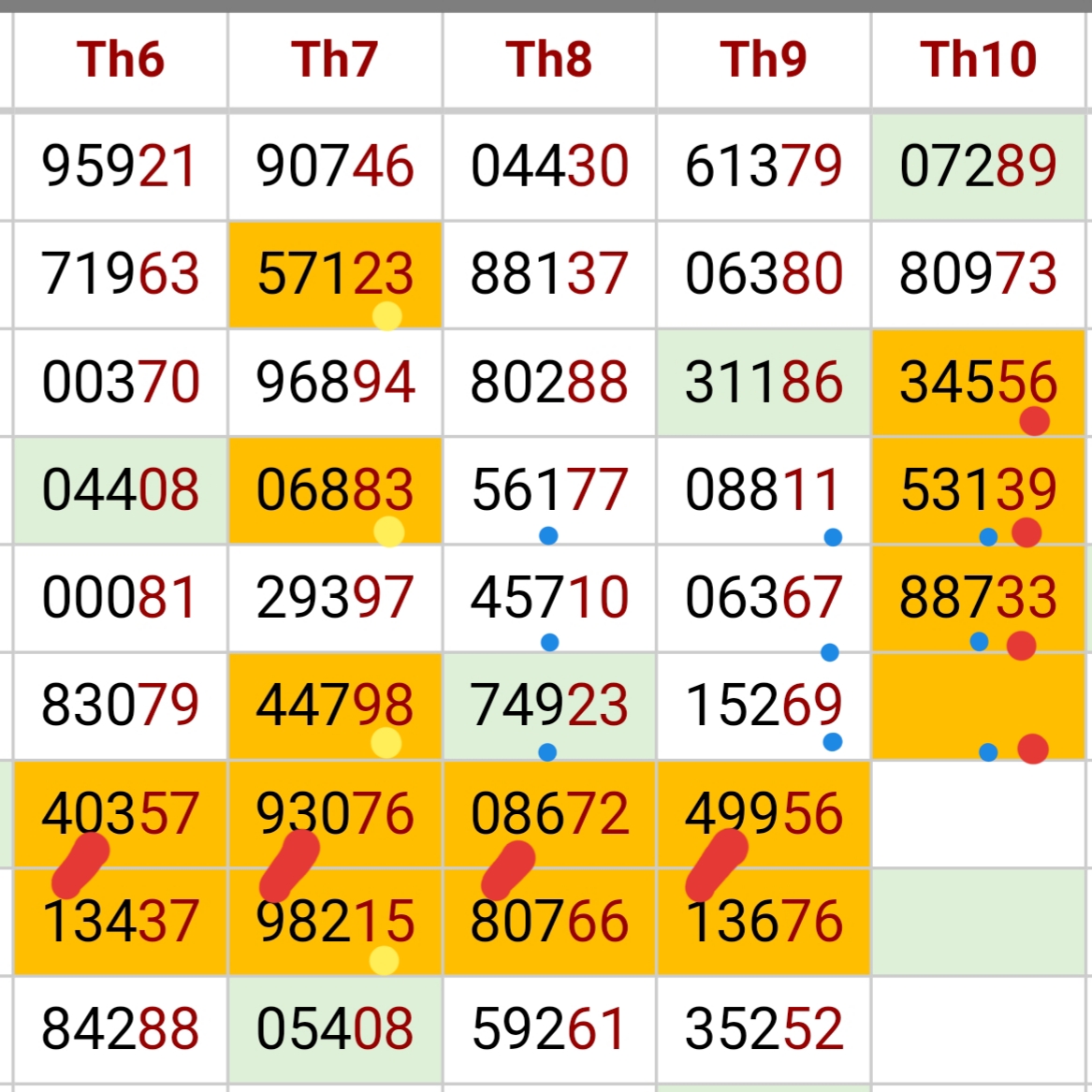
Task: Select the green cell 31186
Action: (x=764, y=382)
